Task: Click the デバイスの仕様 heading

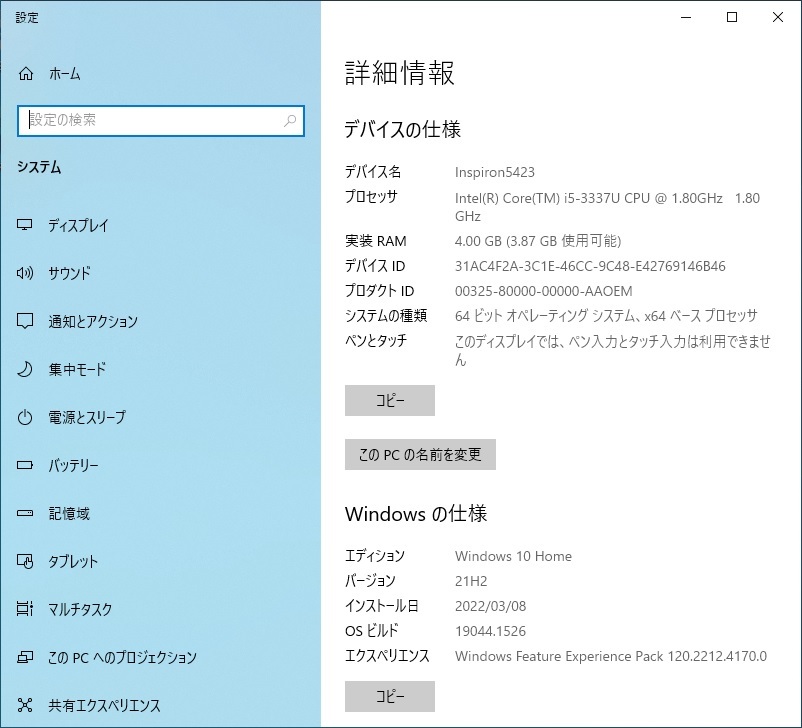Action: [x=403, y=129]
